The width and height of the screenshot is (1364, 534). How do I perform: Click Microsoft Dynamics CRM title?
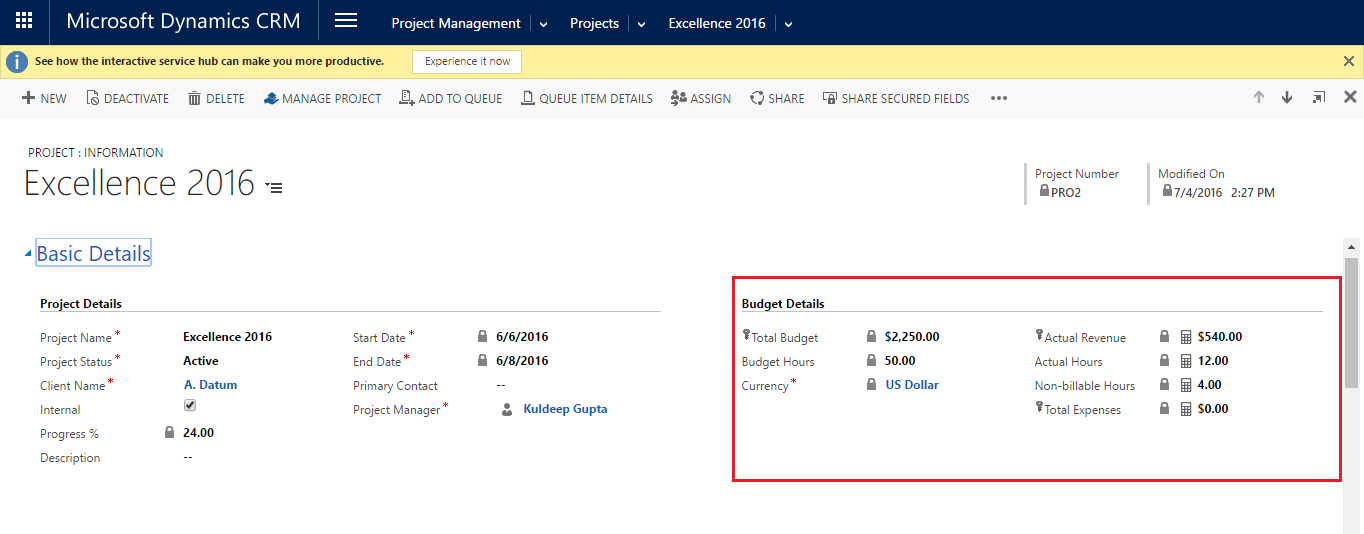click(183, 21)
